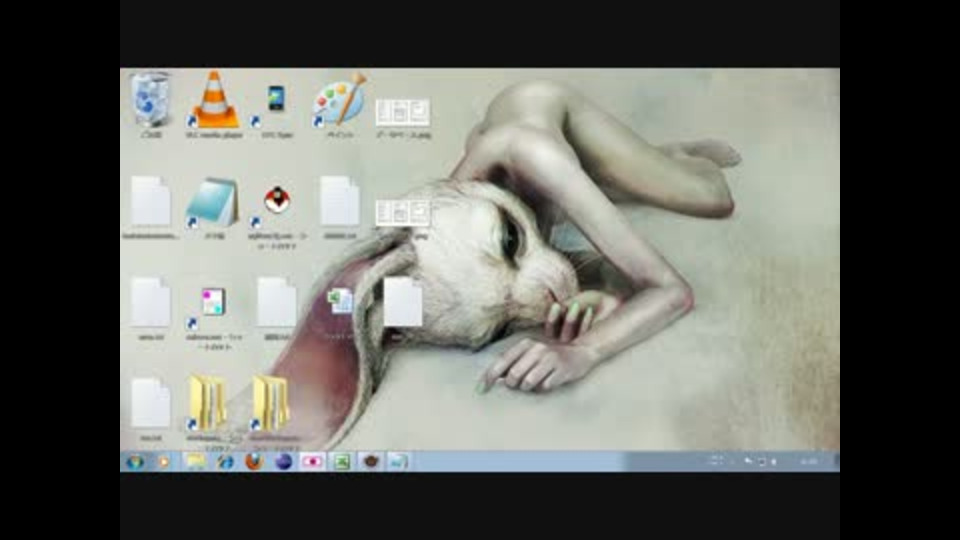Click the taskbar clock

tap(809, 462)
